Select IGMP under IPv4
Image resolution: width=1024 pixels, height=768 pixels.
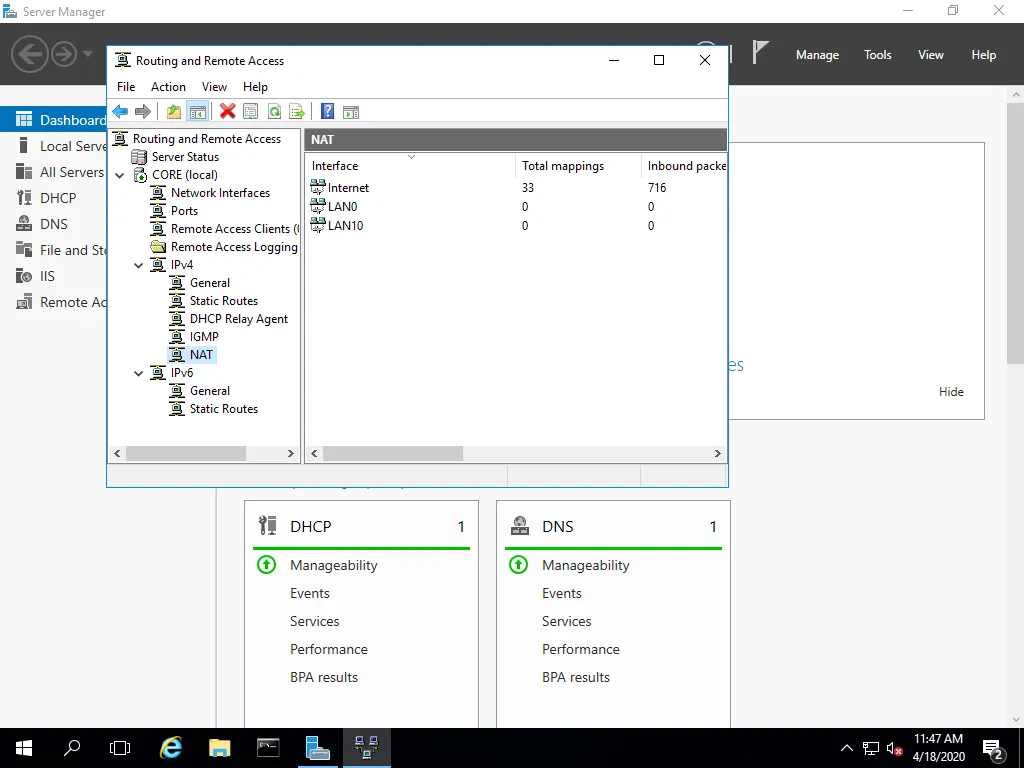(x=204, y=337)
